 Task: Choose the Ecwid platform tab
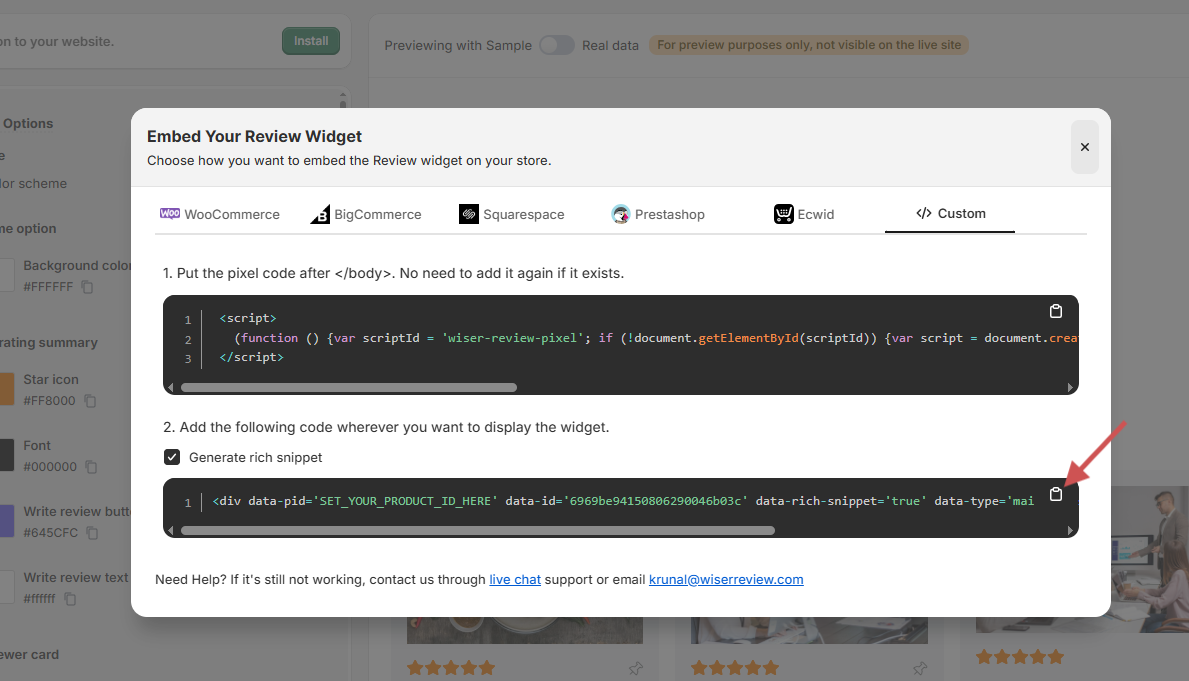coord(804,214)
